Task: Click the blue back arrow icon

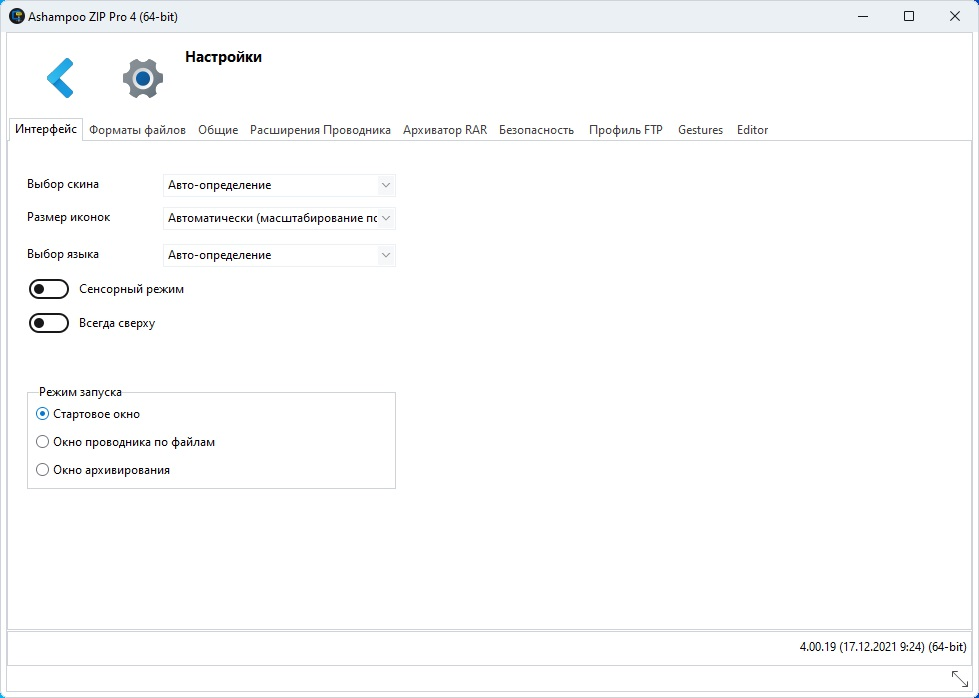Action: (x=60, y=78)
